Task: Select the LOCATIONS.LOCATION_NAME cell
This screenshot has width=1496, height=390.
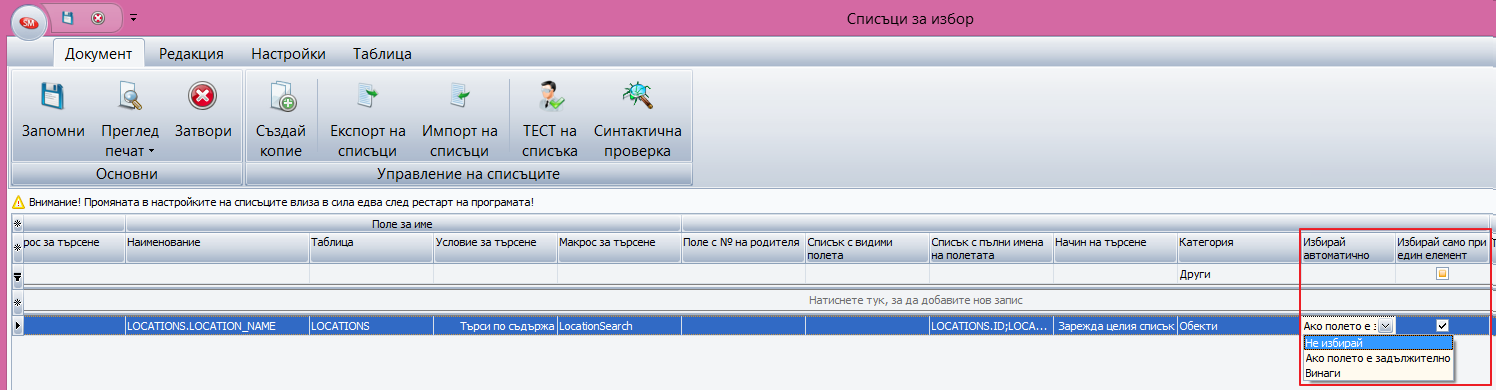Action: tap(217, 326)
